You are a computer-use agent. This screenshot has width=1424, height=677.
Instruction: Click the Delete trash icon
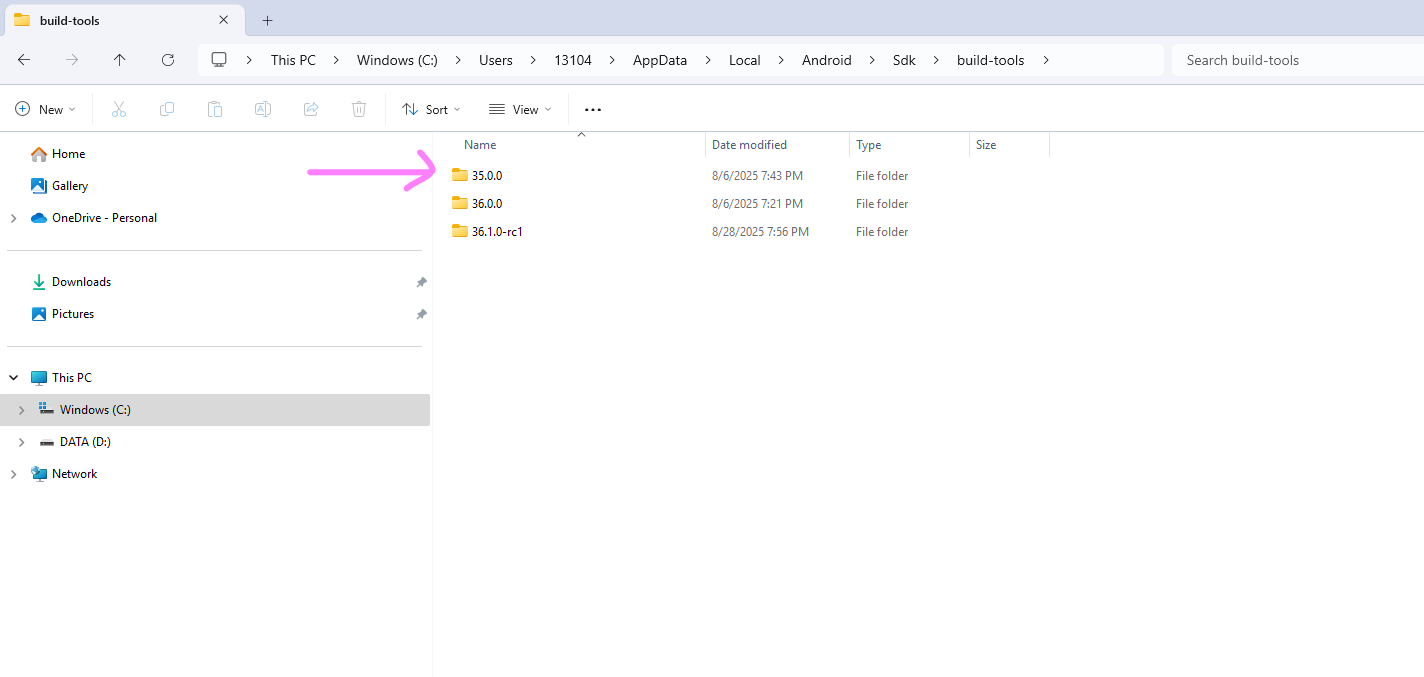(359, 109)
